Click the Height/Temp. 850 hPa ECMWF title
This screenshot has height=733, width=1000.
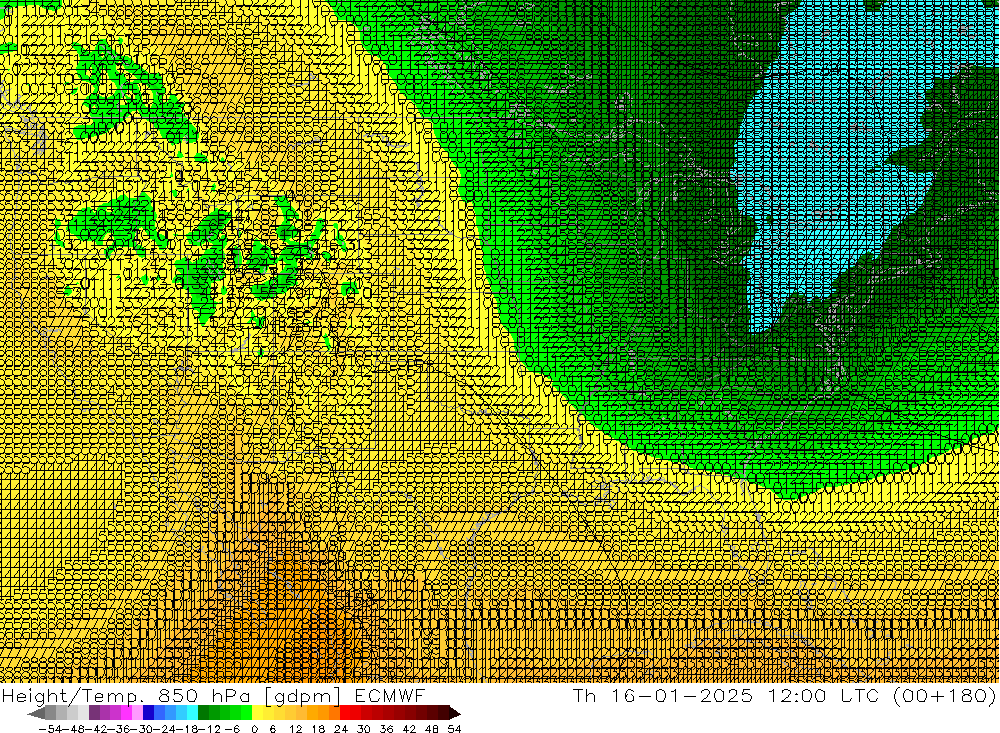213,695
